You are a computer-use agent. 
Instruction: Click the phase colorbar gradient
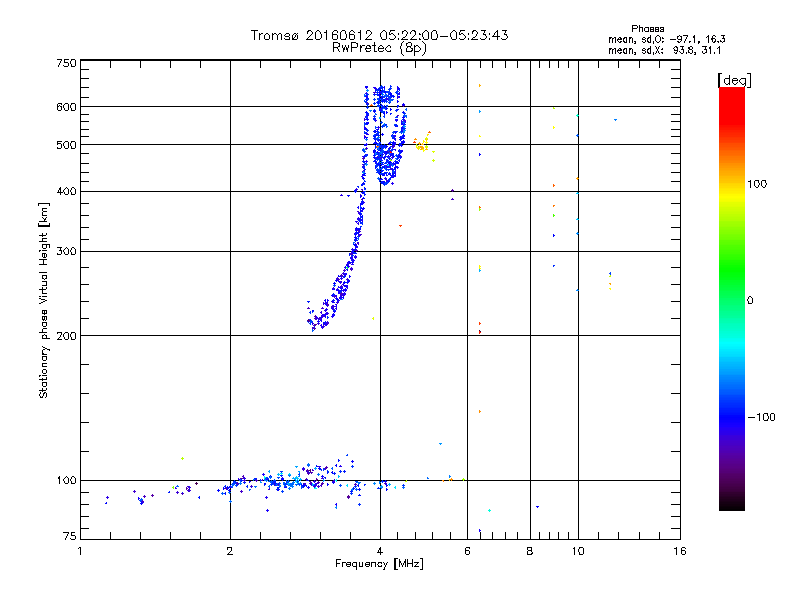click(732, 298)
